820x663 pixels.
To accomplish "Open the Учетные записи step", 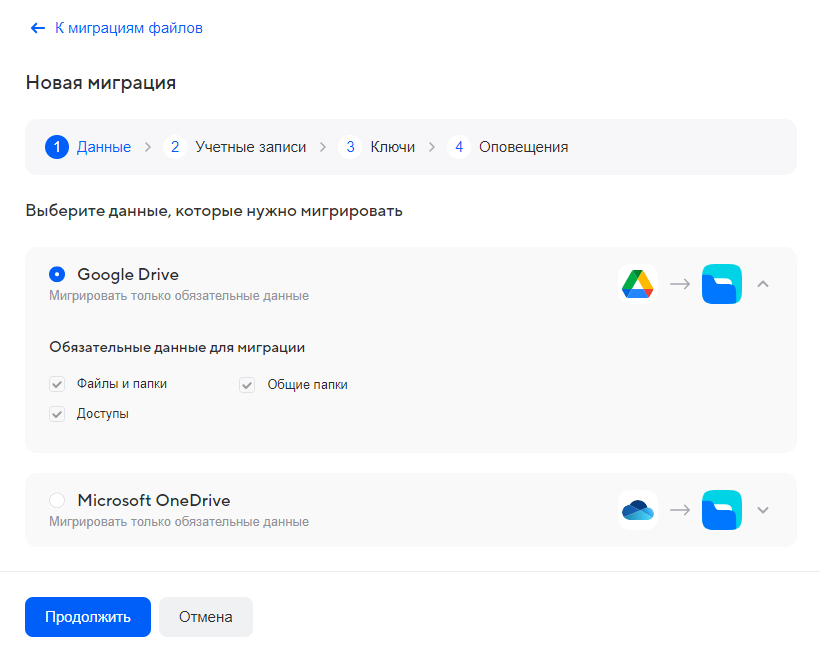I will 251,146.
